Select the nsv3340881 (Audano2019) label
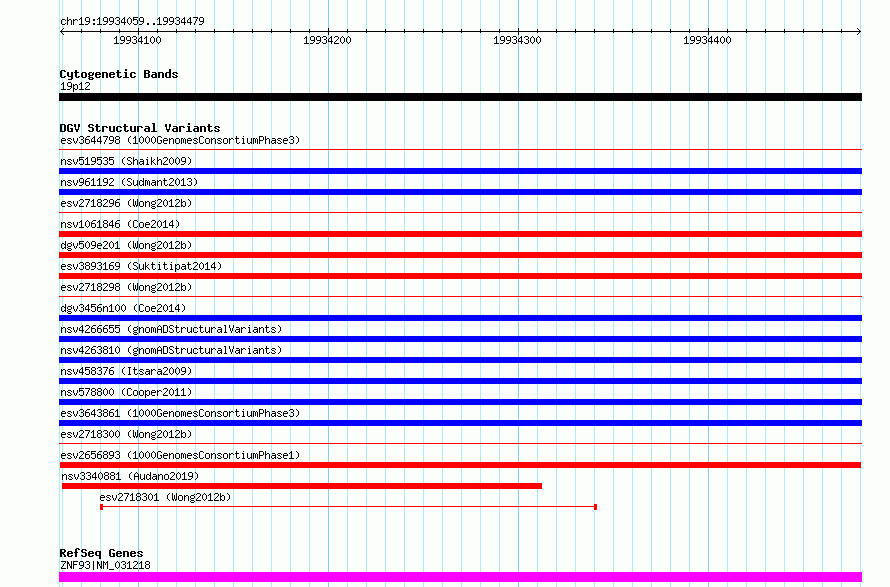 pyautogui.click(x=130, y=476)
